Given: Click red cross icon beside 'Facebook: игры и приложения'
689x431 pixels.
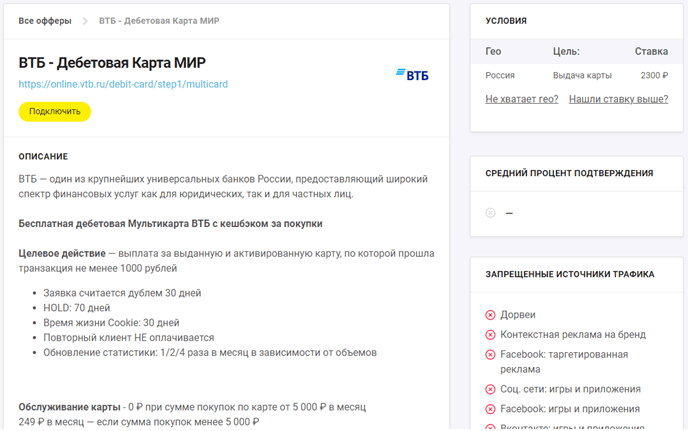Looking at the screenshot, I should (x=490, y=409).
